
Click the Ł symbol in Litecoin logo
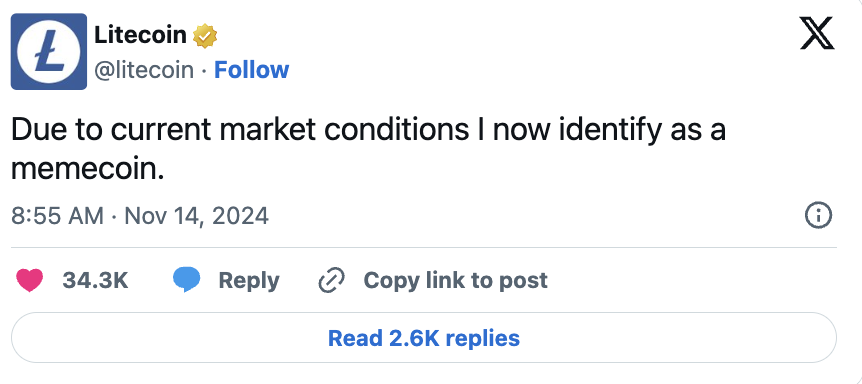[48, 53]
